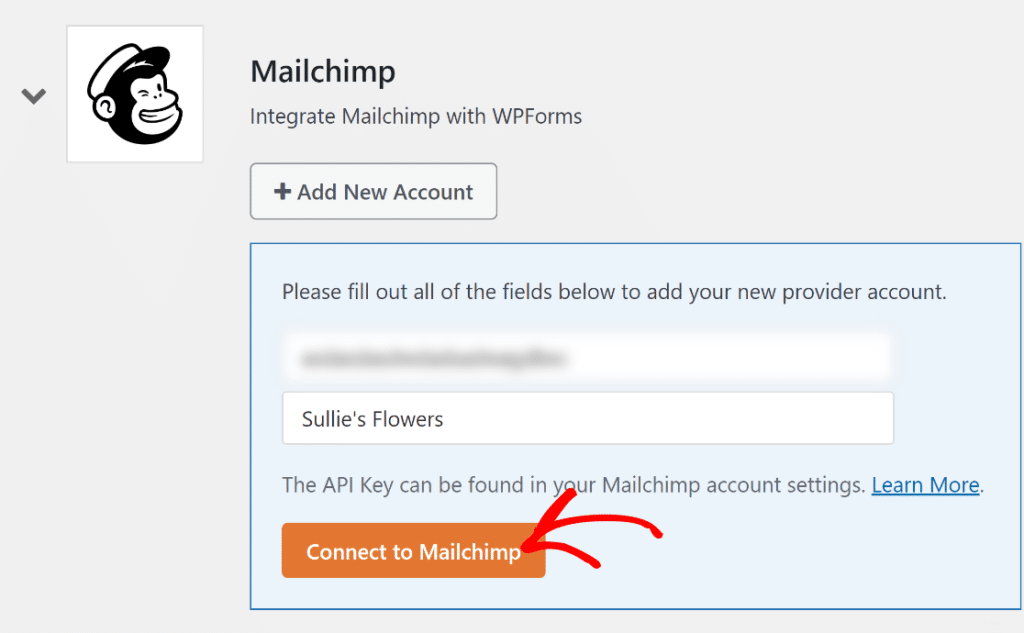This screenshot has width=1024, height=633.
Task: Click the Mailchimp heading title
Action: click(322, 71)
